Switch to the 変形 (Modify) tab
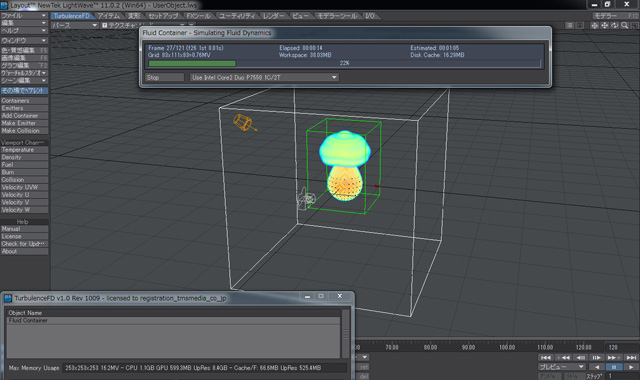The width and height of the screenshot is (640, 380). point(134,16)
